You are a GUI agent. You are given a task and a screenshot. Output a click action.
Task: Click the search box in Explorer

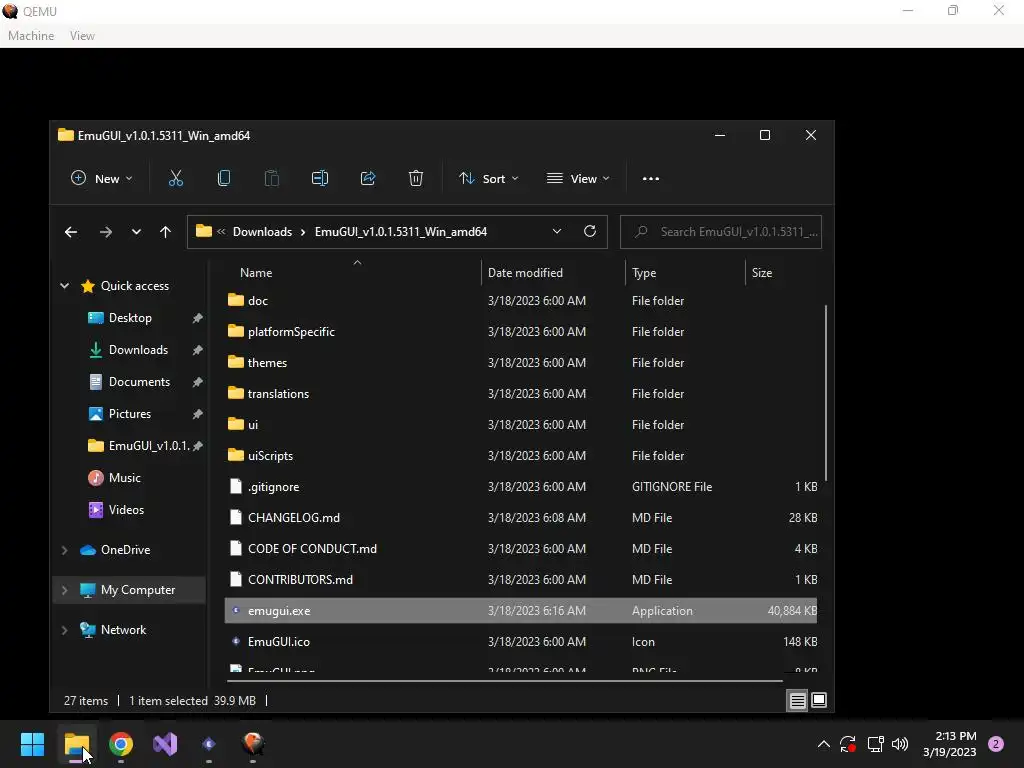point(721,232)
